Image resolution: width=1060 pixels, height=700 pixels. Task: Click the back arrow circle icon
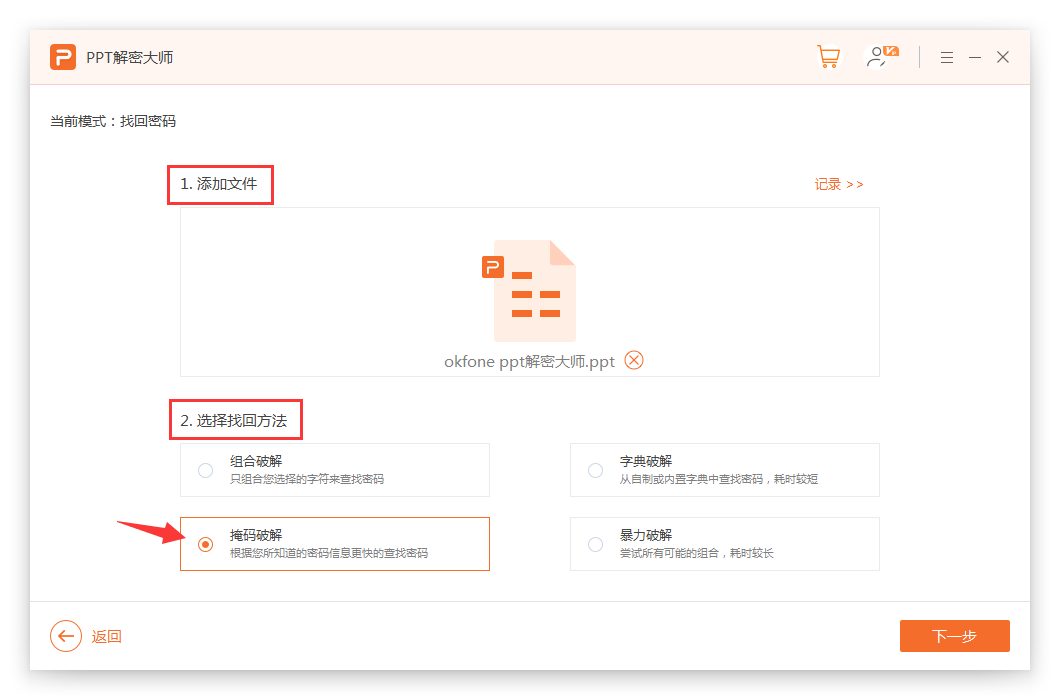tap(66, 636)
